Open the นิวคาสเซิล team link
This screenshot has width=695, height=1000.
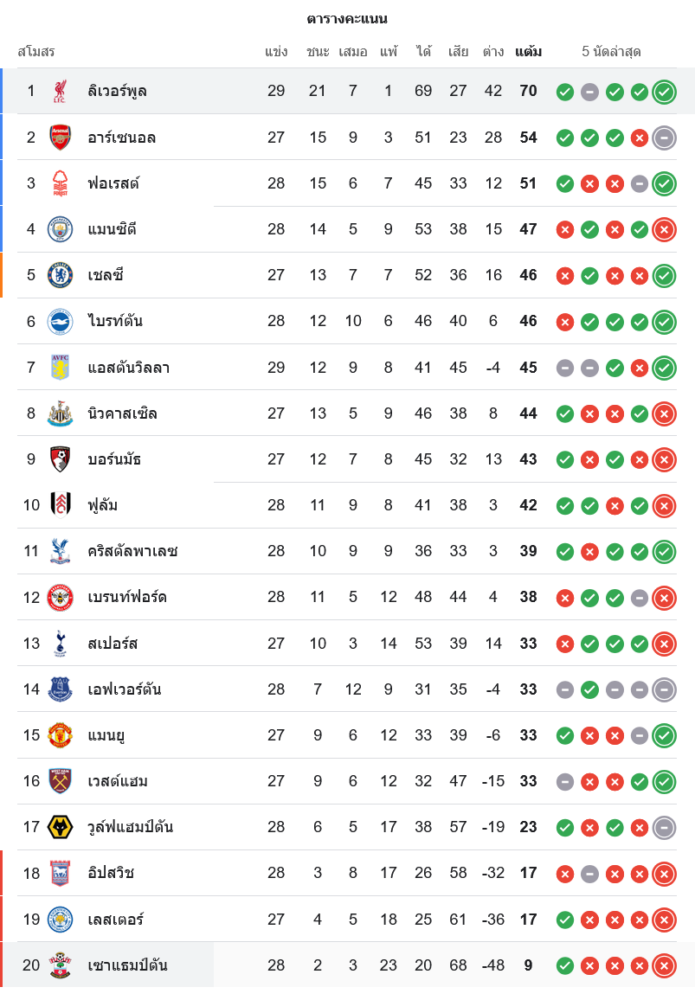122,414
